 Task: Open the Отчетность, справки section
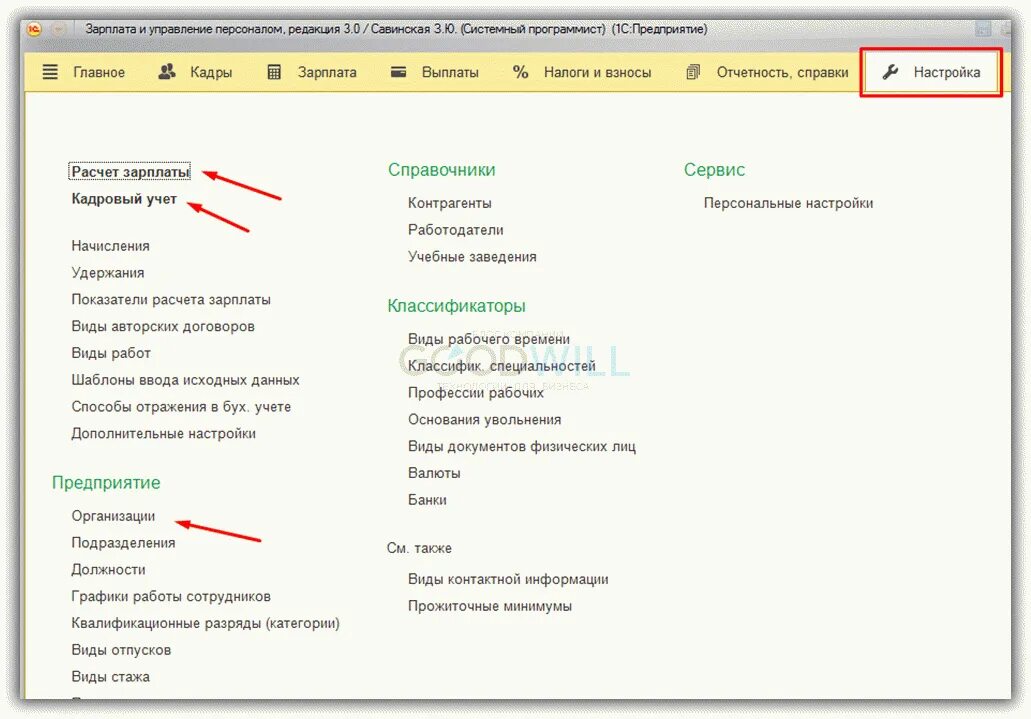click(x=782, y=72)
